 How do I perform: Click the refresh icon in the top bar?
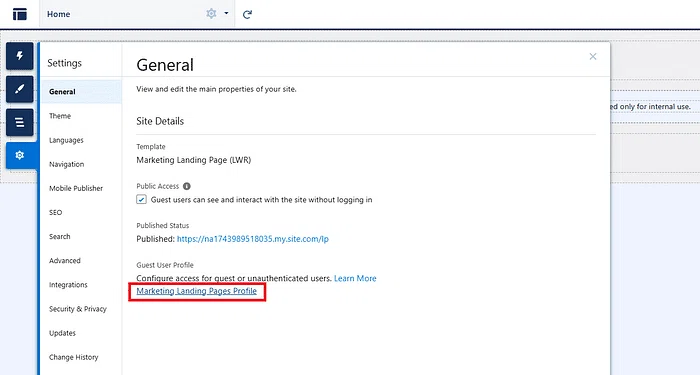coord(247,14)
